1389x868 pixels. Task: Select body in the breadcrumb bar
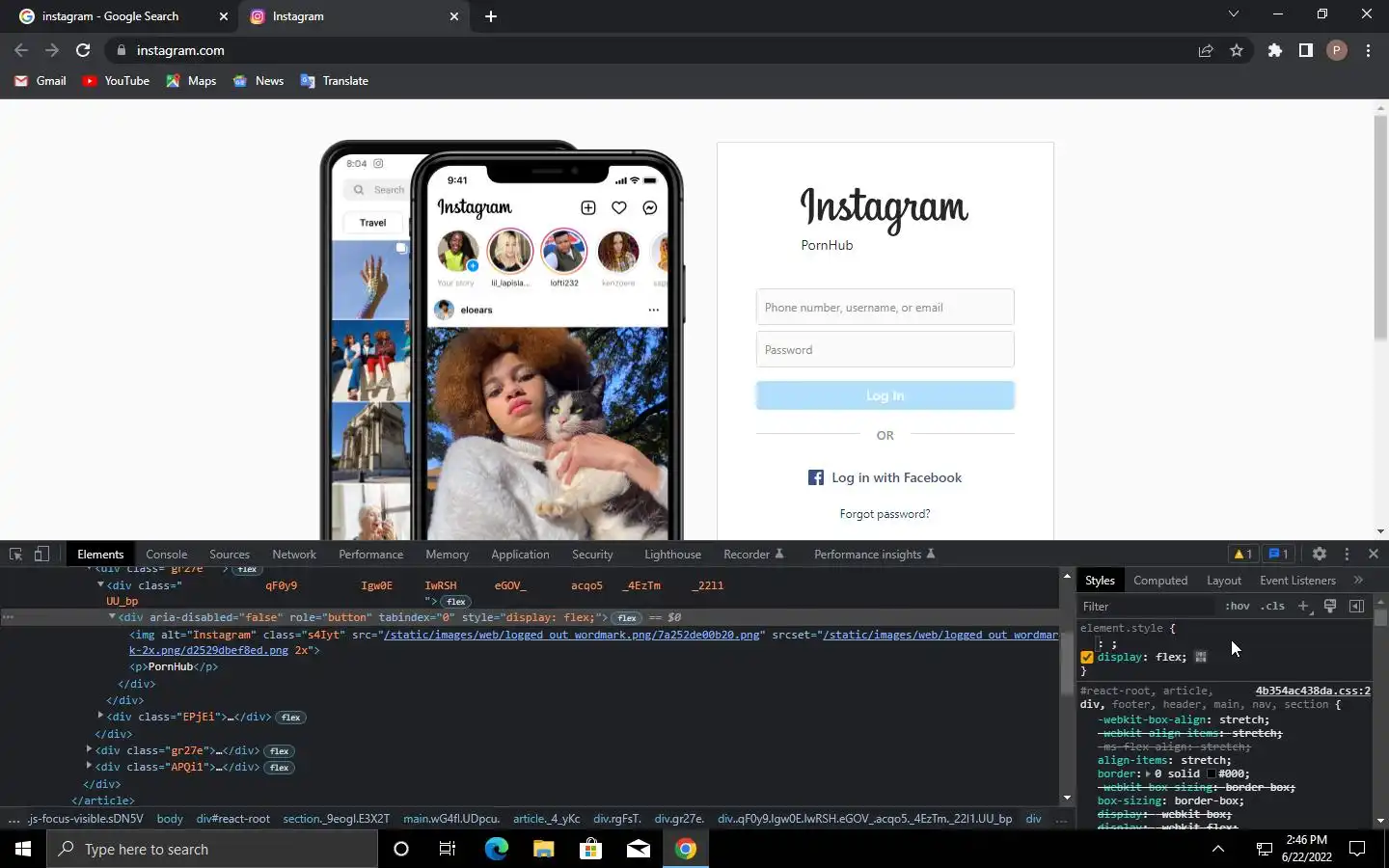170,819
